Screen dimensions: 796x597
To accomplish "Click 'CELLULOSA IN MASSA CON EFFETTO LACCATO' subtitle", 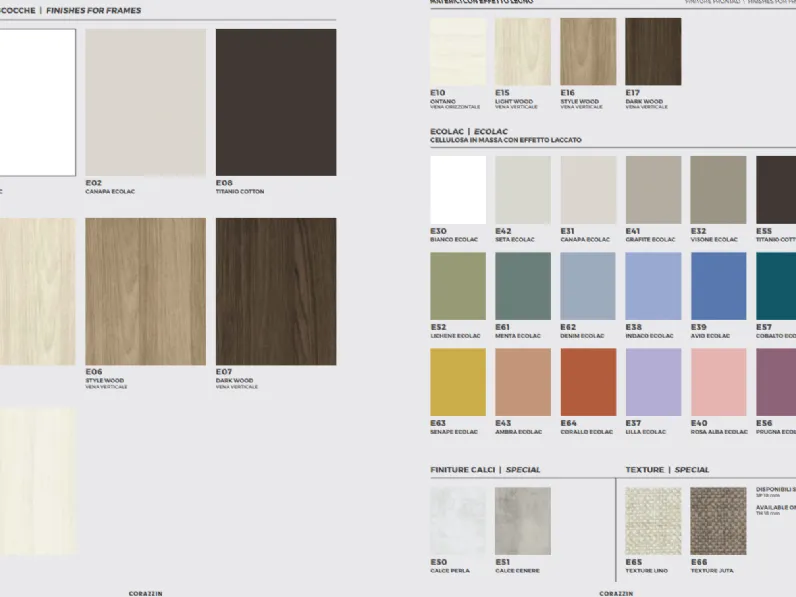I will (x=506, y=140).
